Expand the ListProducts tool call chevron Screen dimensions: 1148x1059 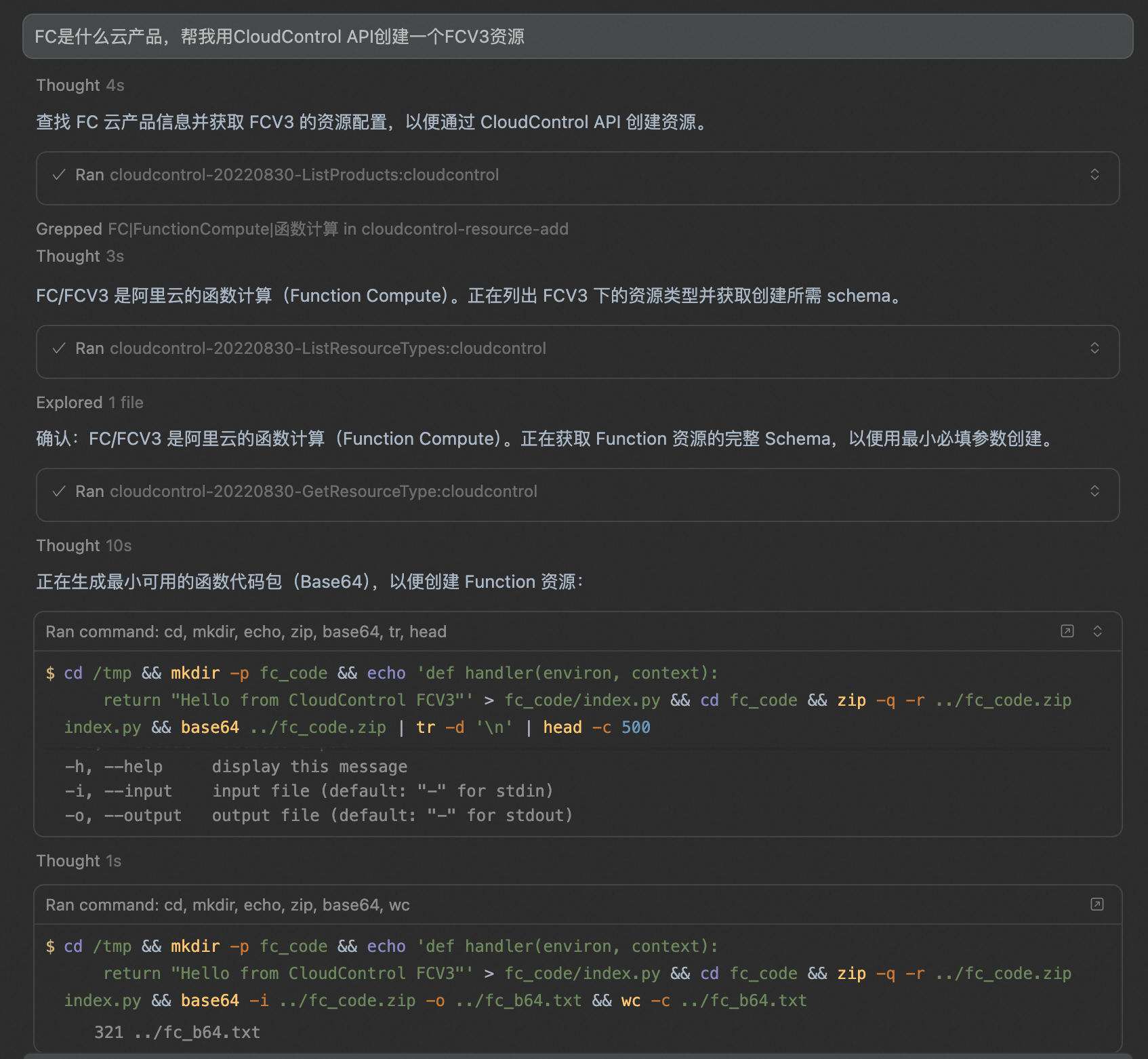tap(1094, 175)
